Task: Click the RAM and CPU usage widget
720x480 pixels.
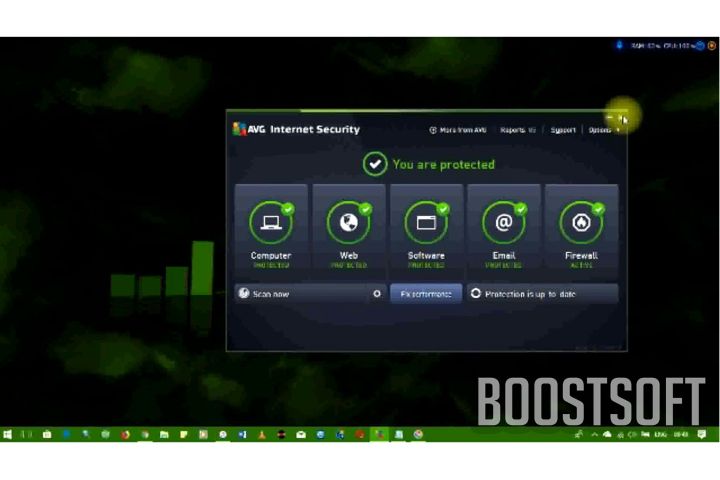Action: point(662,45)
